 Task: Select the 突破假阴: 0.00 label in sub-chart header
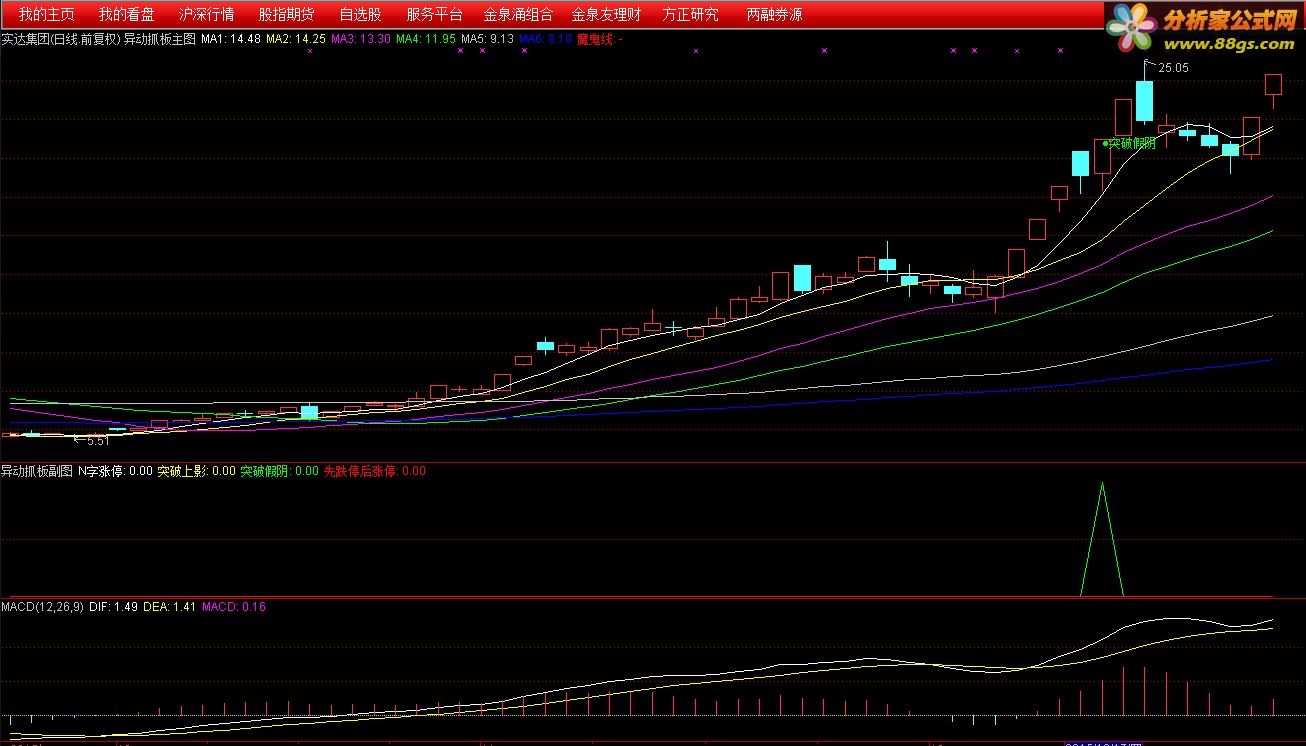point(280,471)
